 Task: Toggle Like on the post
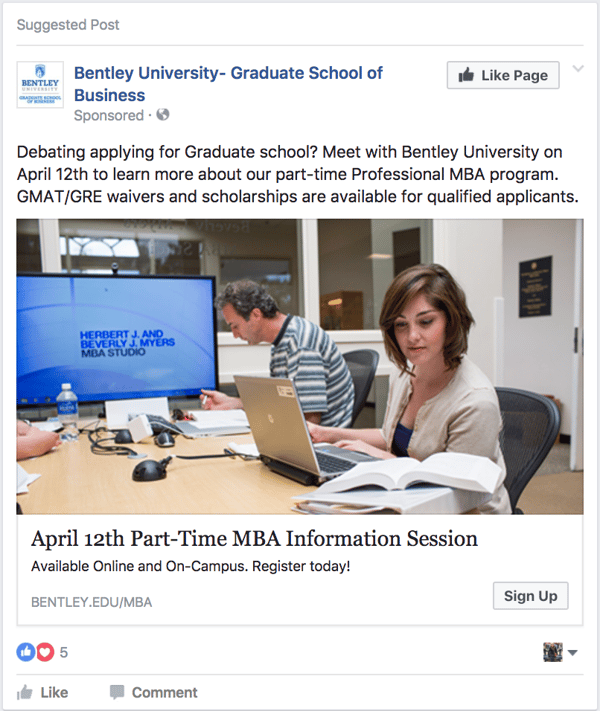[43, 692]
